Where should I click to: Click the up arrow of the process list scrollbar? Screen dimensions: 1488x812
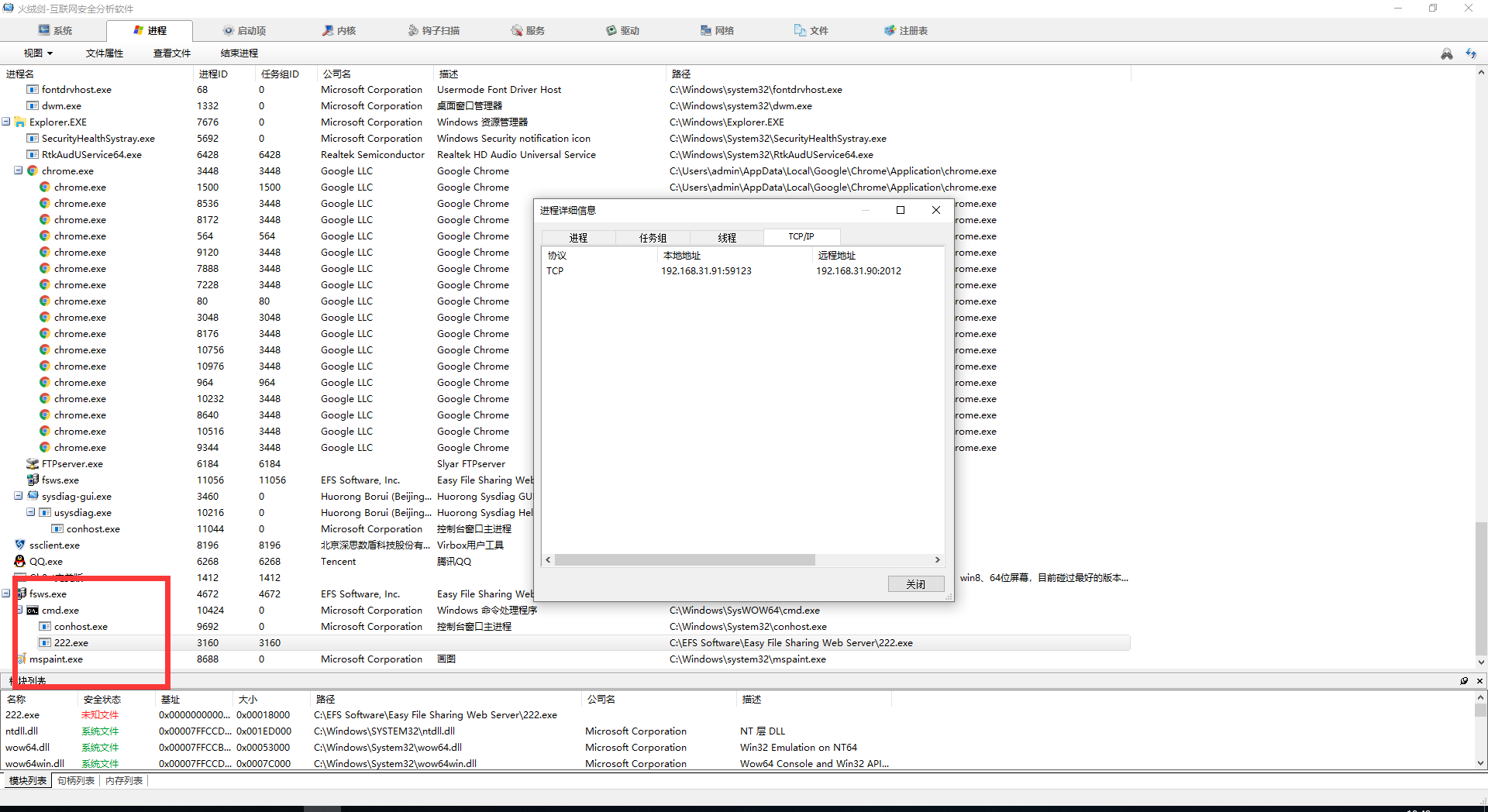coord(1481,73)
